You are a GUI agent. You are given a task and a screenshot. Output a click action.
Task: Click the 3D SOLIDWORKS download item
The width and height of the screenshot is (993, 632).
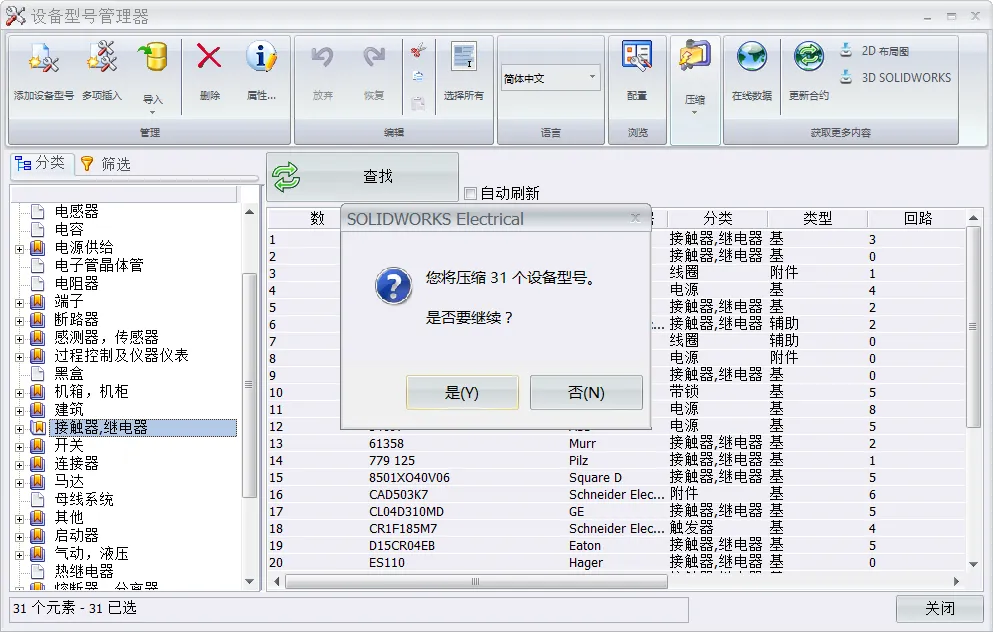pos(895,77)
